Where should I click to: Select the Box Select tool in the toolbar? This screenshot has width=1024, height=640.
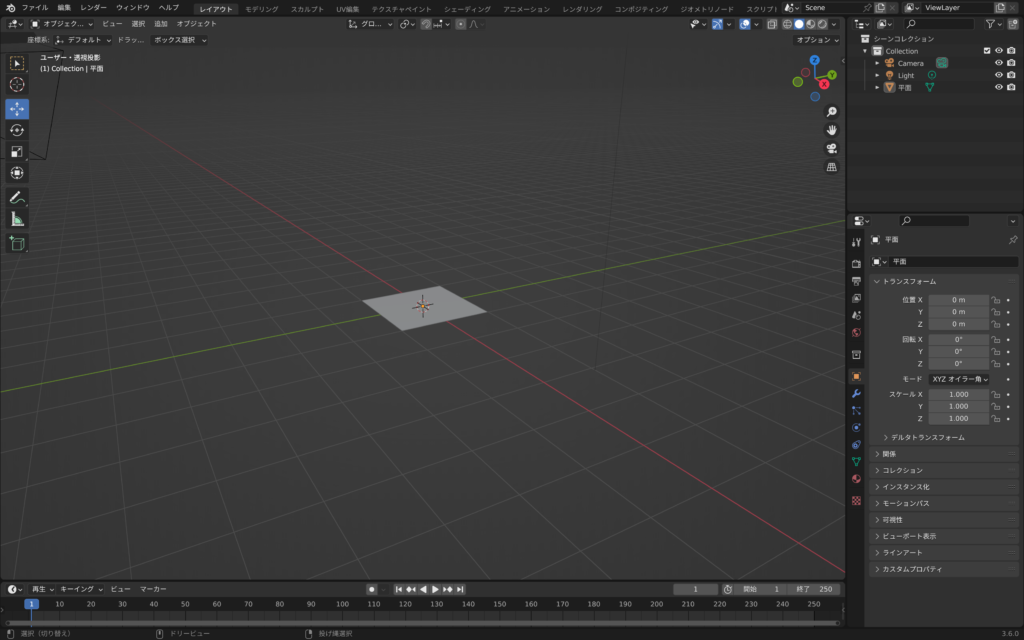(17, 63)
